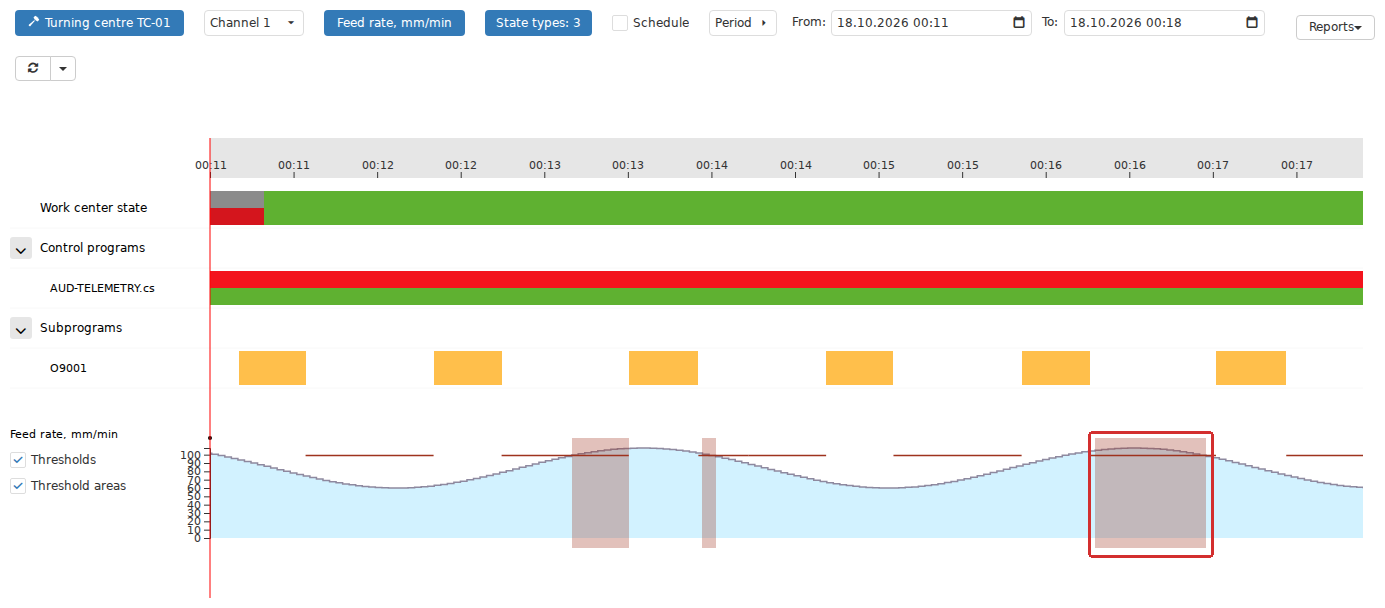The height and width of the screenshot is (608, 1385).
Task: Open the refresh options dropdown arrow
Action: tap(63, 68)
